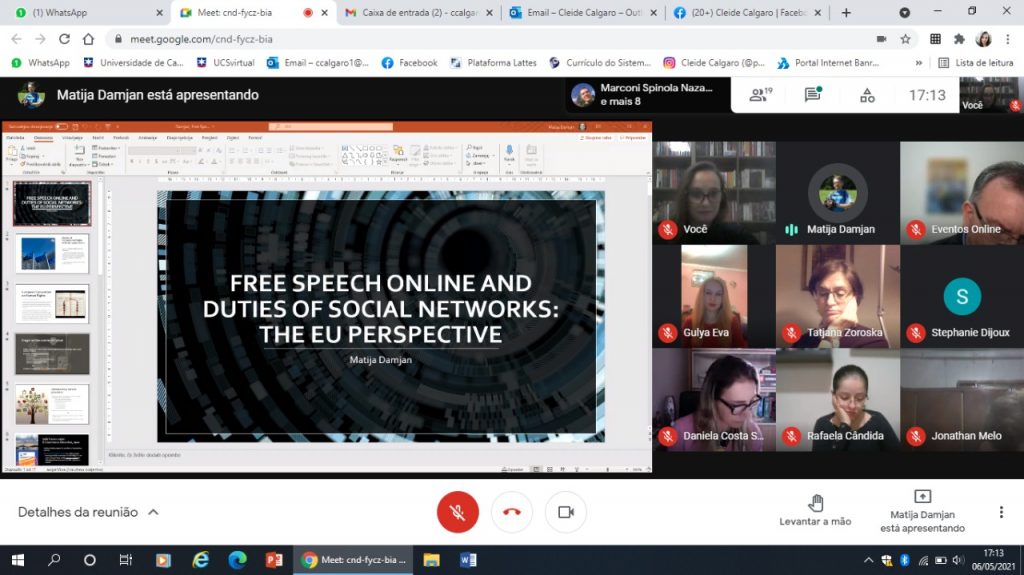Open the three-dot more options menu

(x=1000, y=512)
